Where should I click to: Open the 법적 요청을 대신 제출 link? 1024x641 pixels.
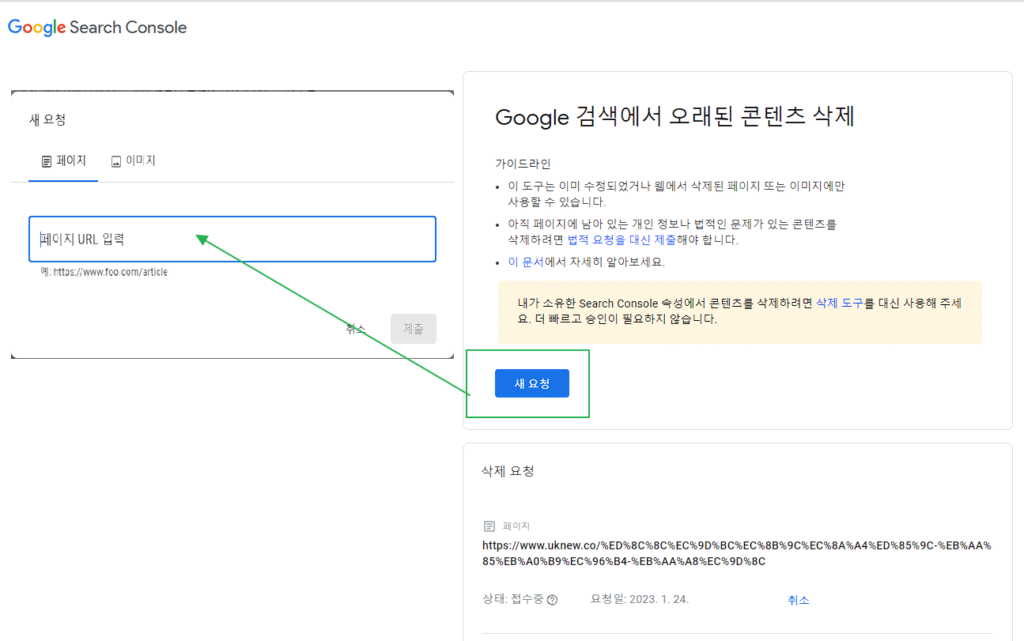pos(622,240)
